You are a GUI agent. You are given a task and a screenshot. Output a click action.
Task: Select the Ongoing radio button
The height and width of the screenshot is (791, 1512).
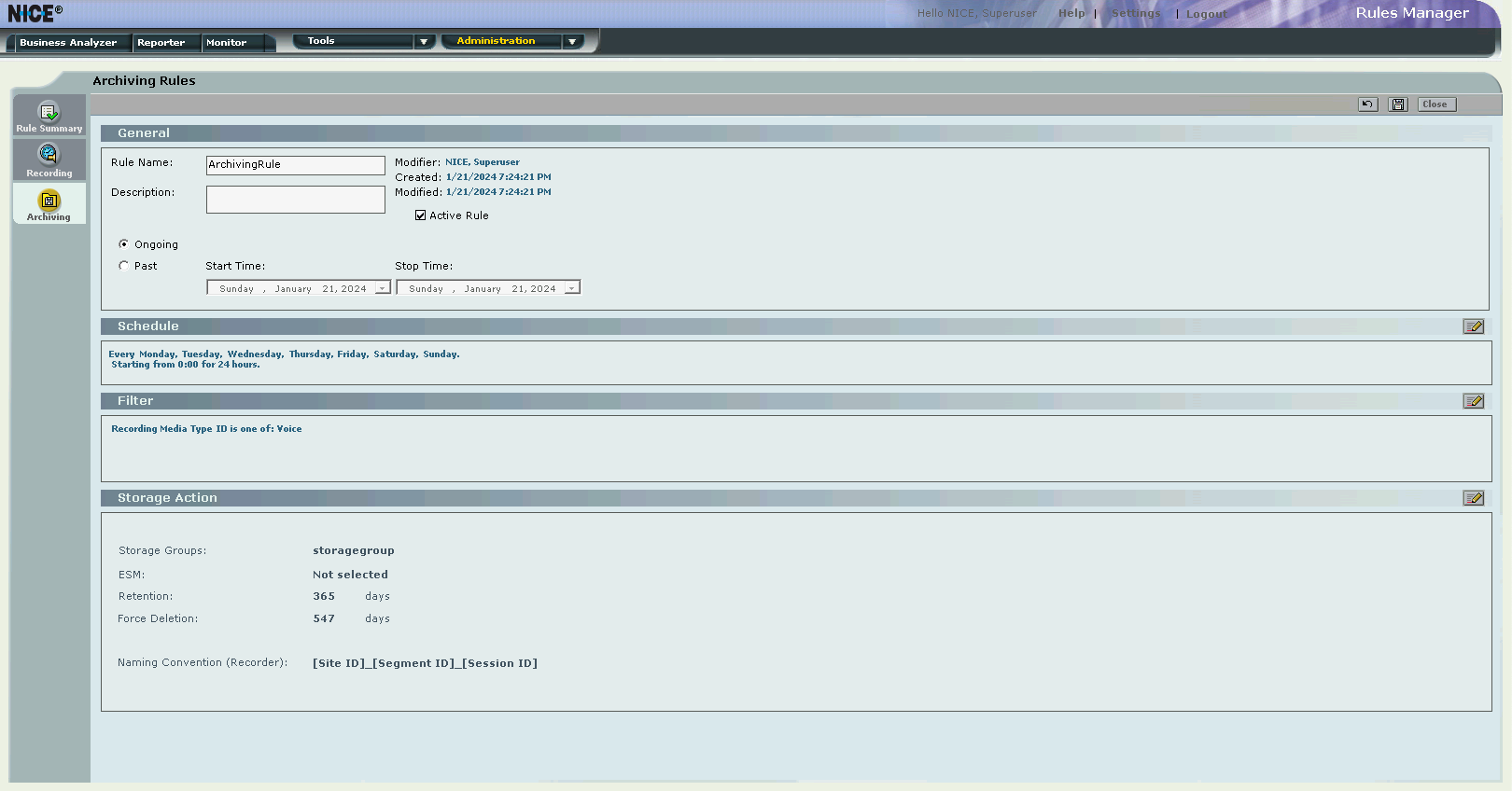tap(124, 244)
